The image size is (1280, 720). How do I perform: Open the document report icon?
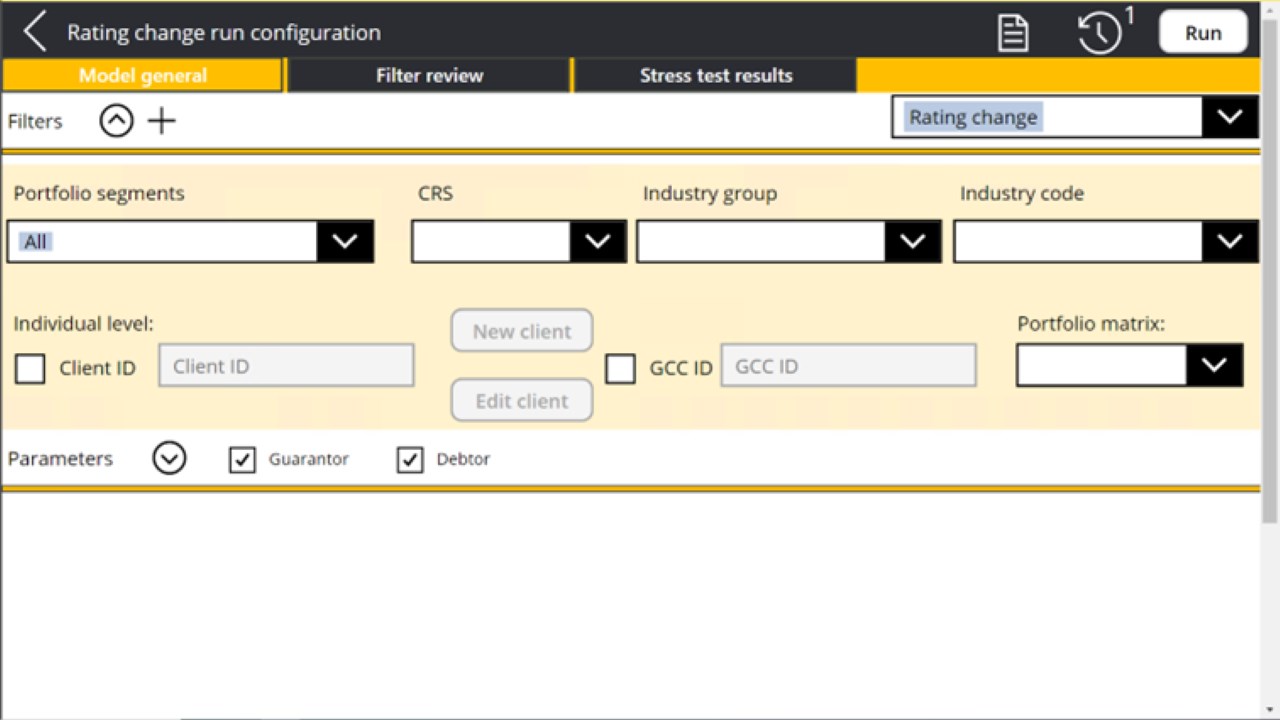click(1013, 32)
